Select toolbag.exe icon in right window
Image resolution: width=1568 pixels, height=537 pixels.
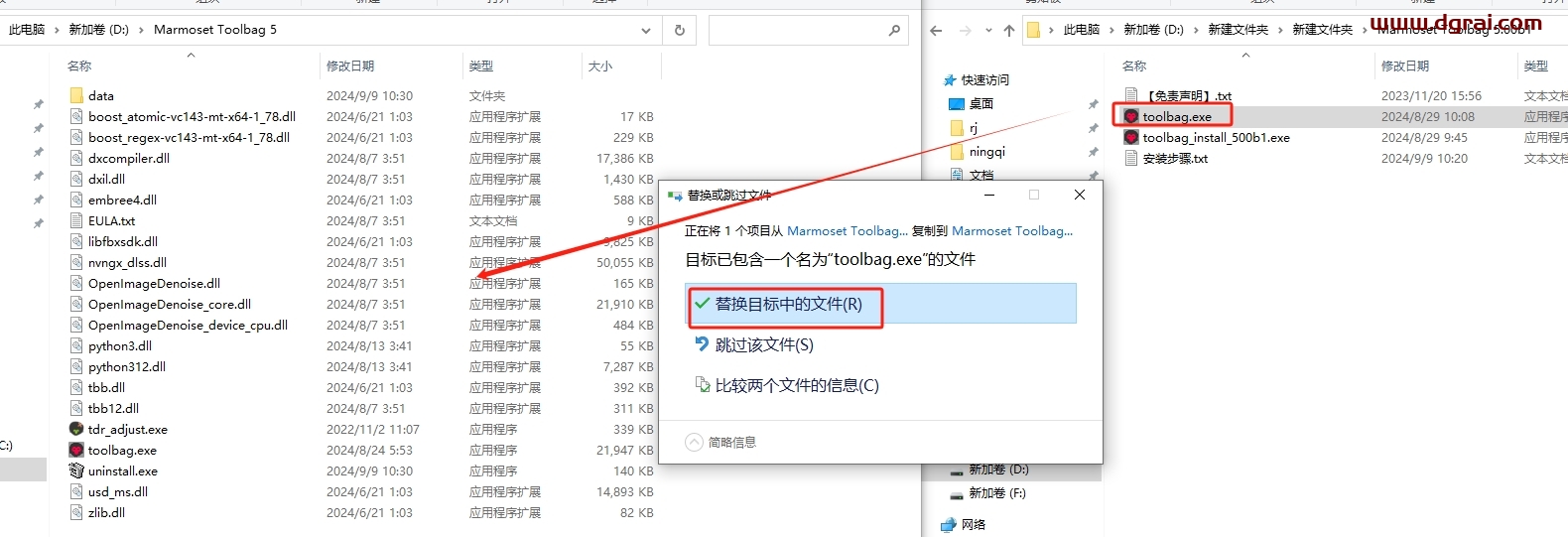point(1131,116)
